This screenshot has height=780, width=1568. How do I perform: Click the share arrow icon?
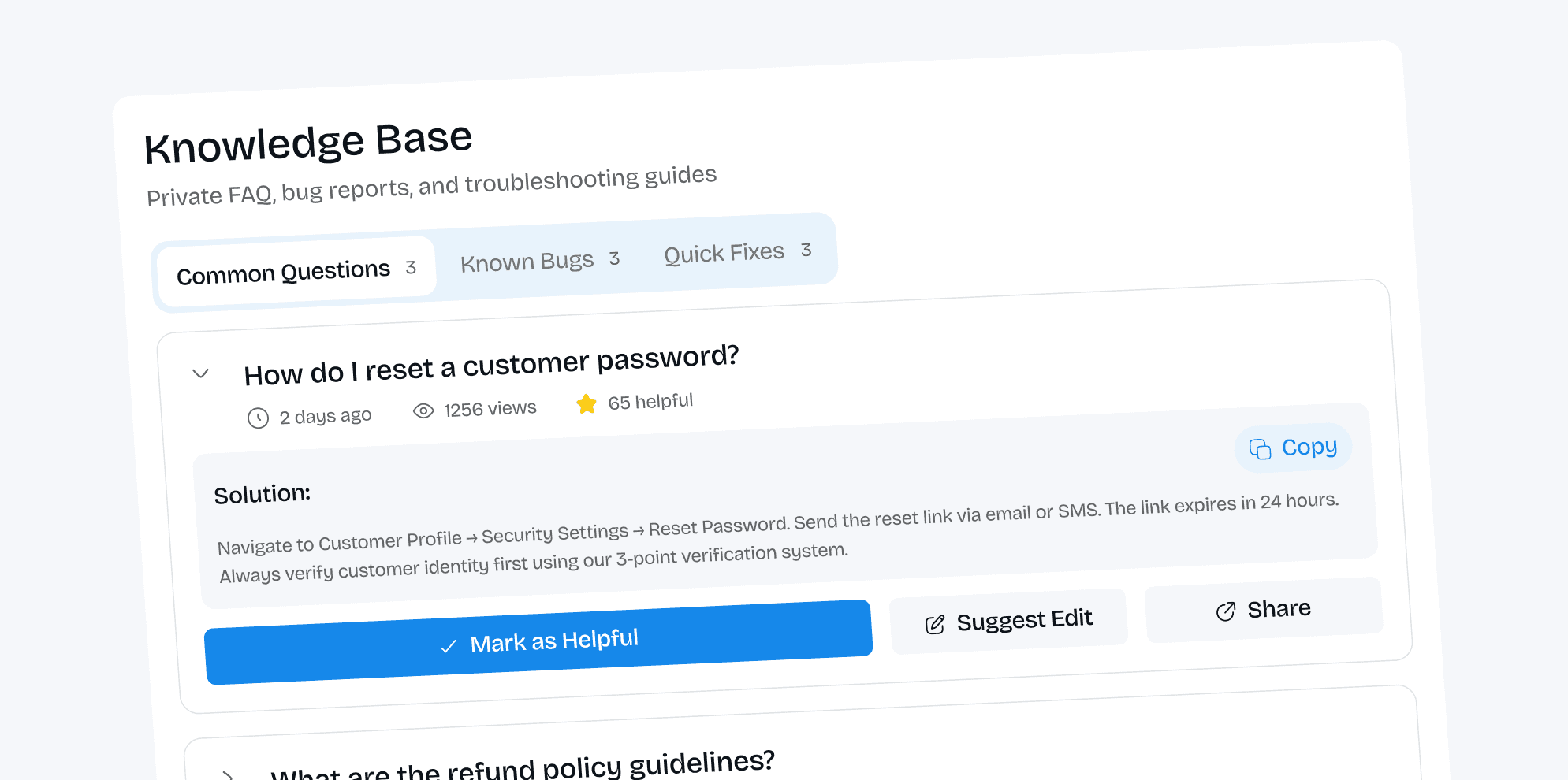click(x=1226, y=611)
